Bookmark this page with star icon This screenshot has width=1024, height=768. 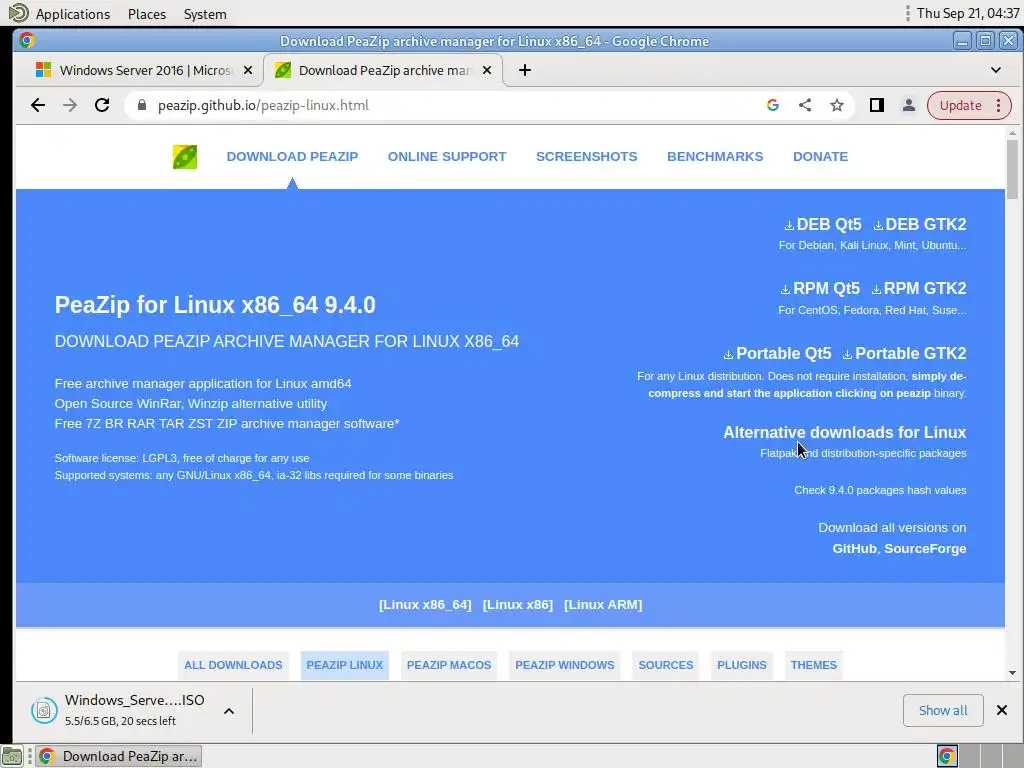click(x=837, y=105)
